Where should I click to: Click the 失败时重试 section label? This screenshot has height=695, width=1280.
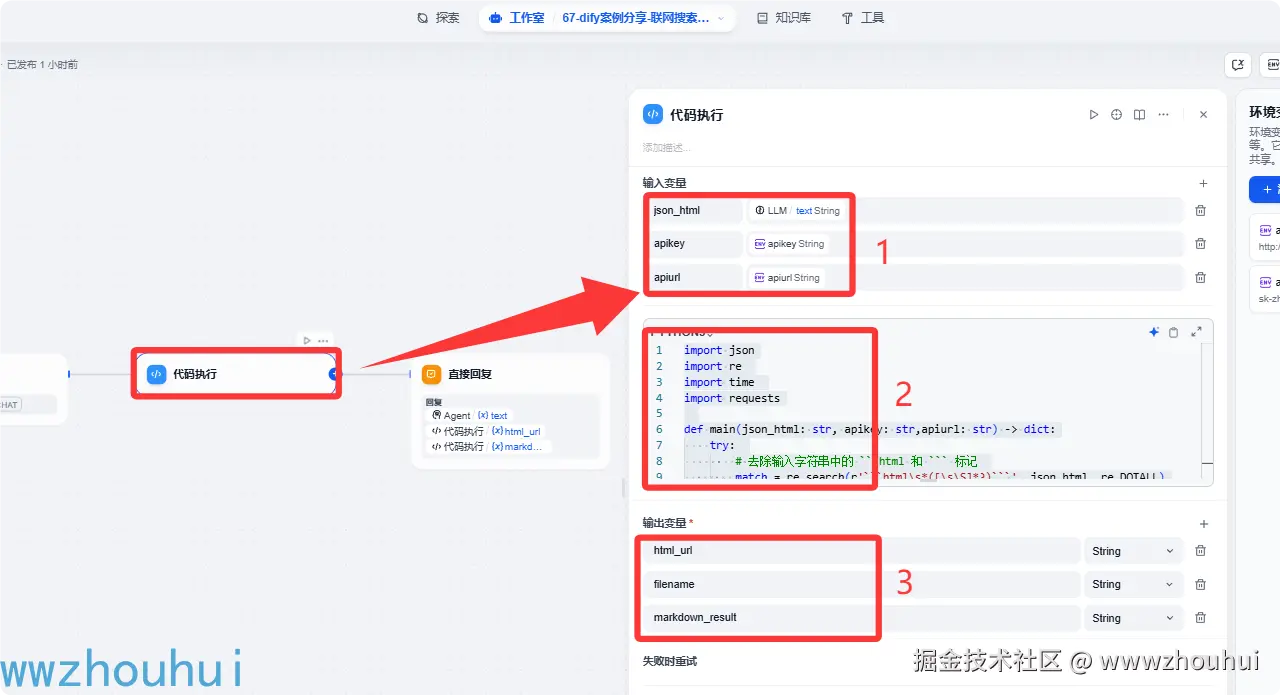670,661
